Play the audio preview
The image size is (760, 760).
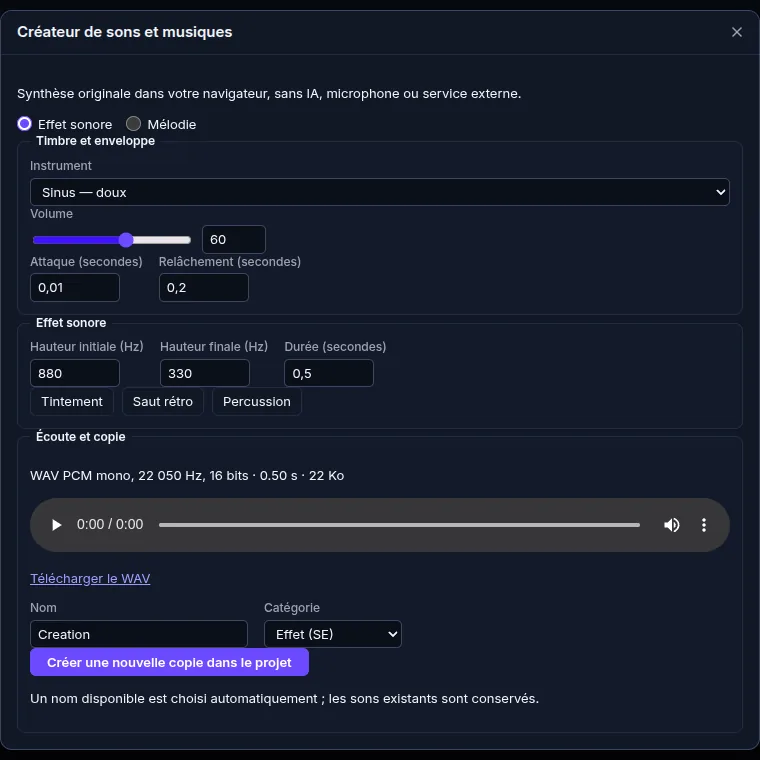click(56, 525)
